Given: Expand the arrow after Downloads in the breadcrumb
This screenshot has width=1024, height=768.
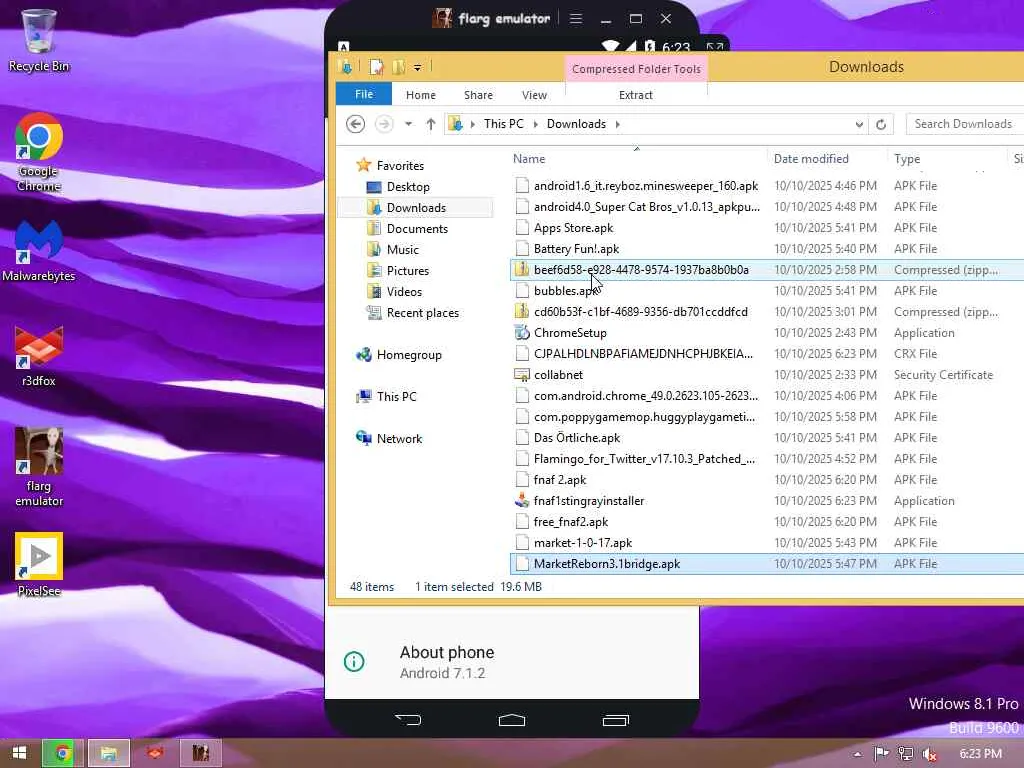Looking at the screenshot, I should 617,124.
